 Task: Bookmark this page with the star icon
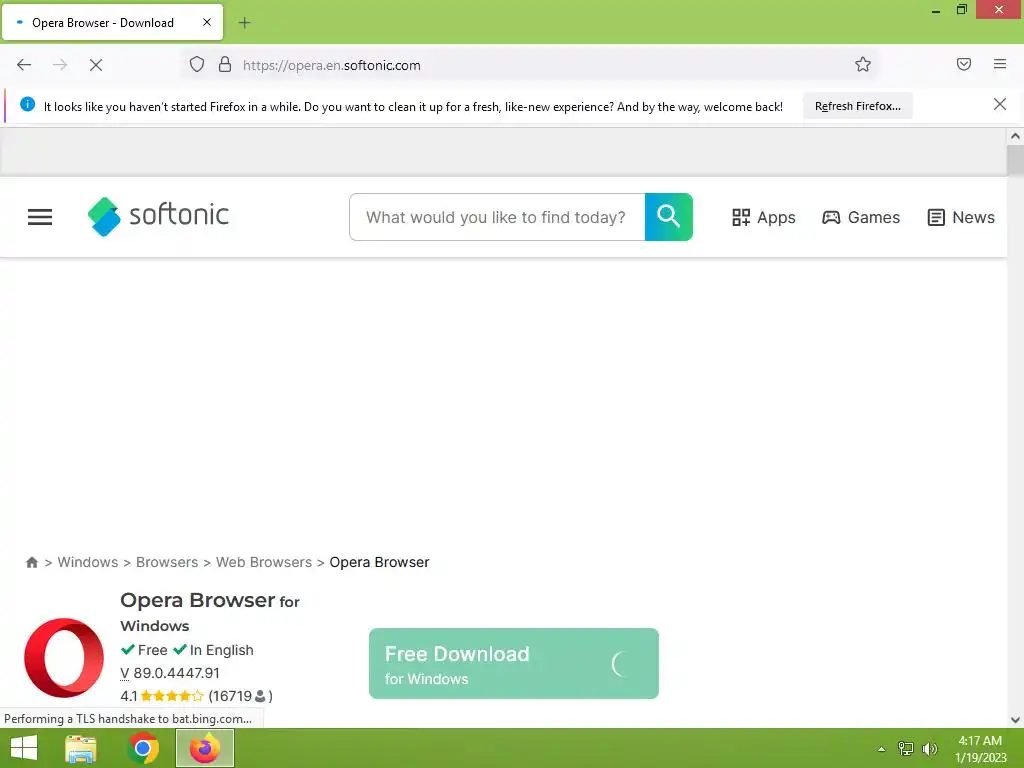pyautogui.click(x=863, y=64)
